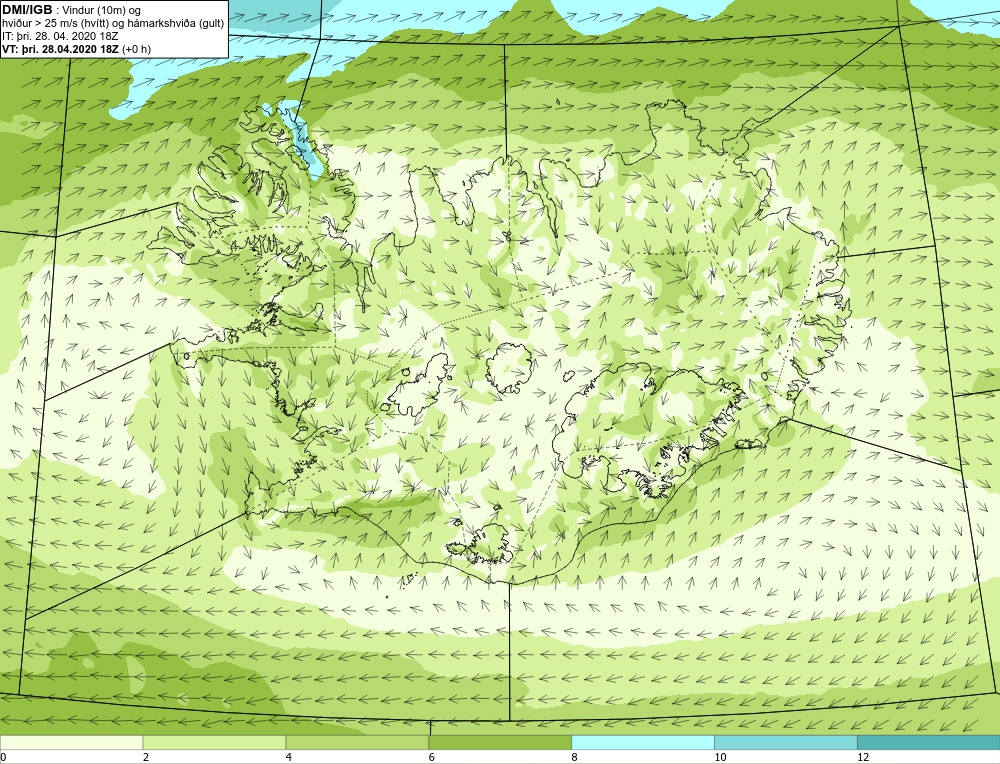Click the 6–8 m/s dark green legend swatch

click(500, 742)
